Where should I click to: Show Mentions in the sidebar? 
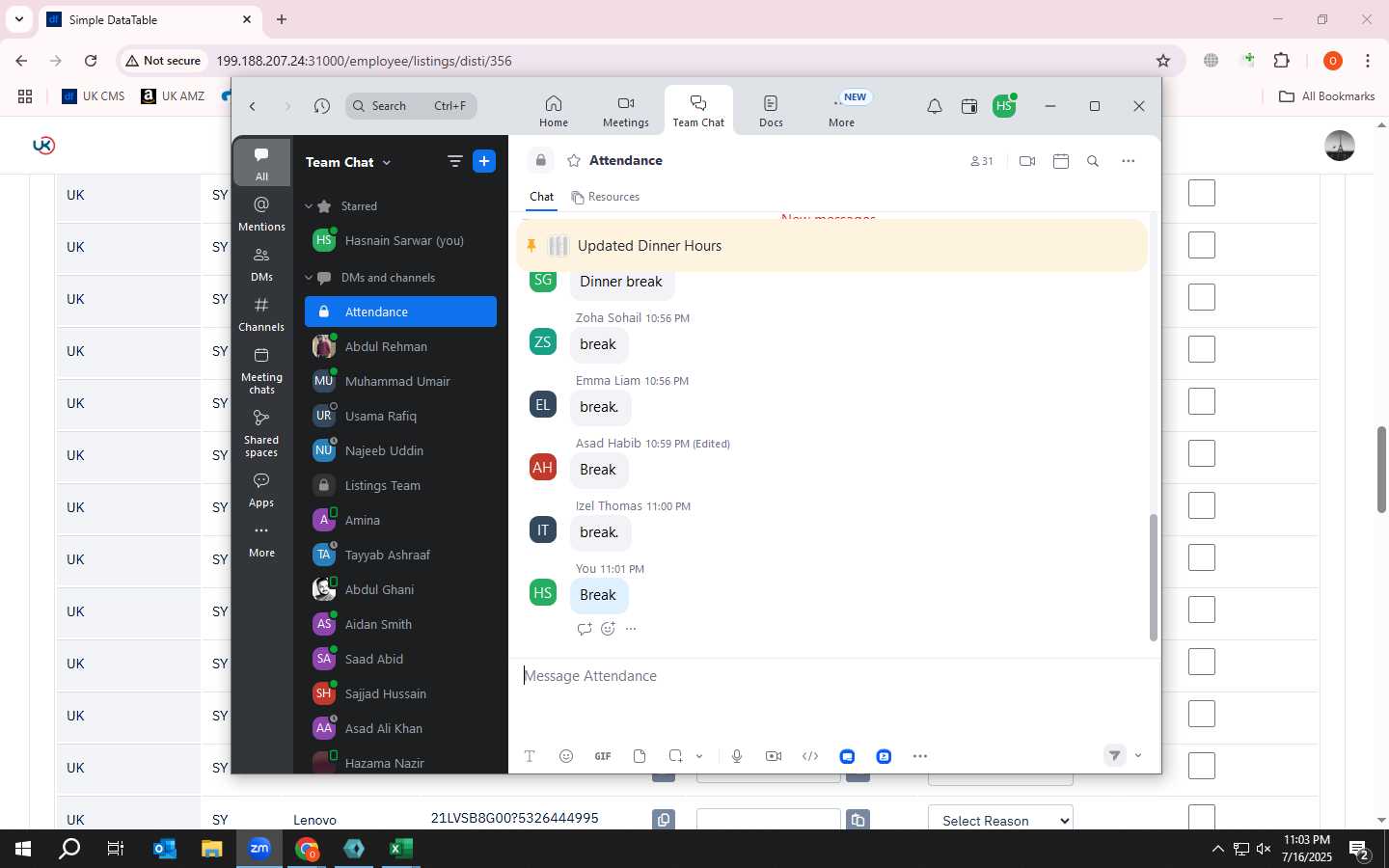(261, 213)
